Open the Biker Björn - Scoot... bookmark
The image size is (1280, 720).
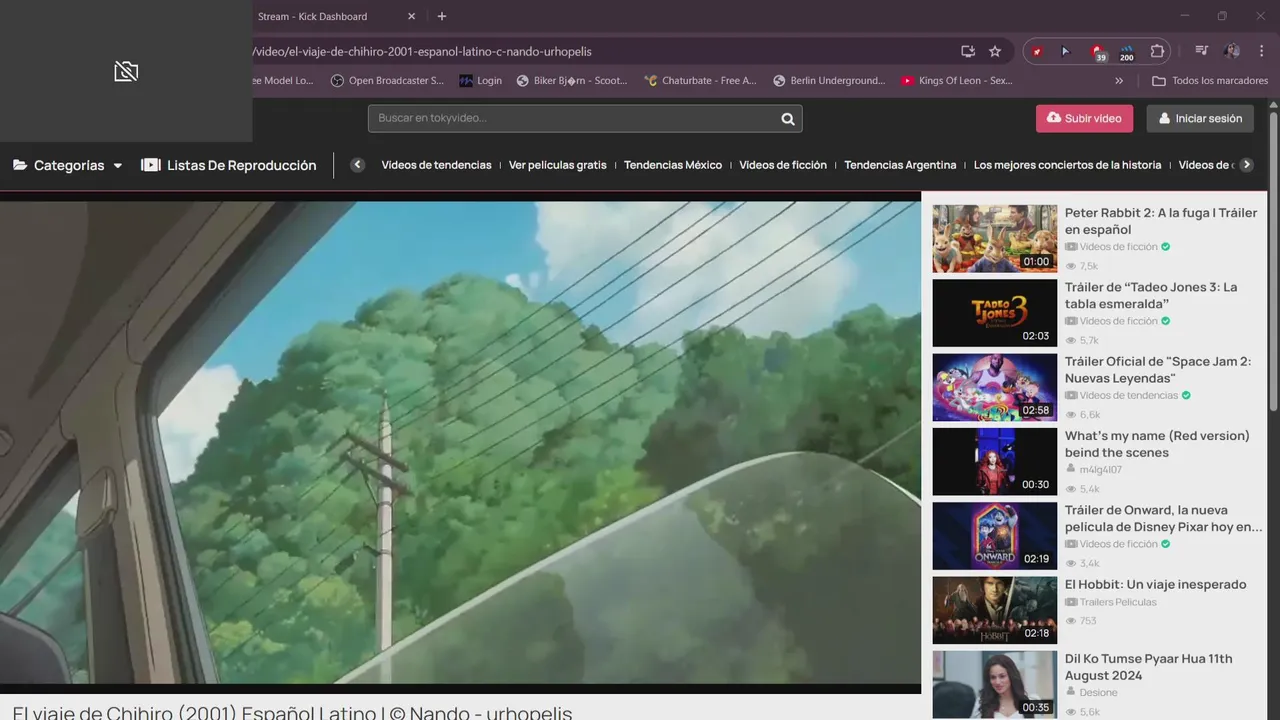(572, 81)
